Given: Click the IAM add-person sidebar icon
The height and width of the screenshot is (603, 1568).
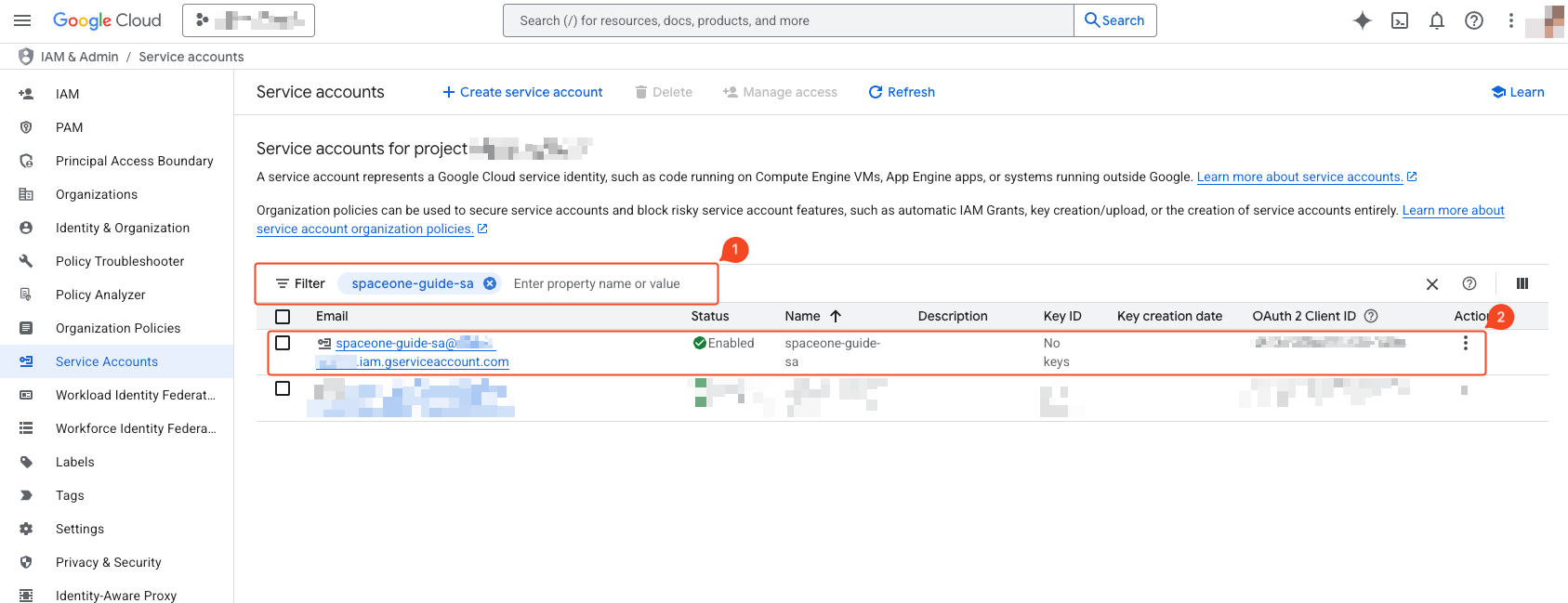Looking at the screenshot, I should coord(26,94).
